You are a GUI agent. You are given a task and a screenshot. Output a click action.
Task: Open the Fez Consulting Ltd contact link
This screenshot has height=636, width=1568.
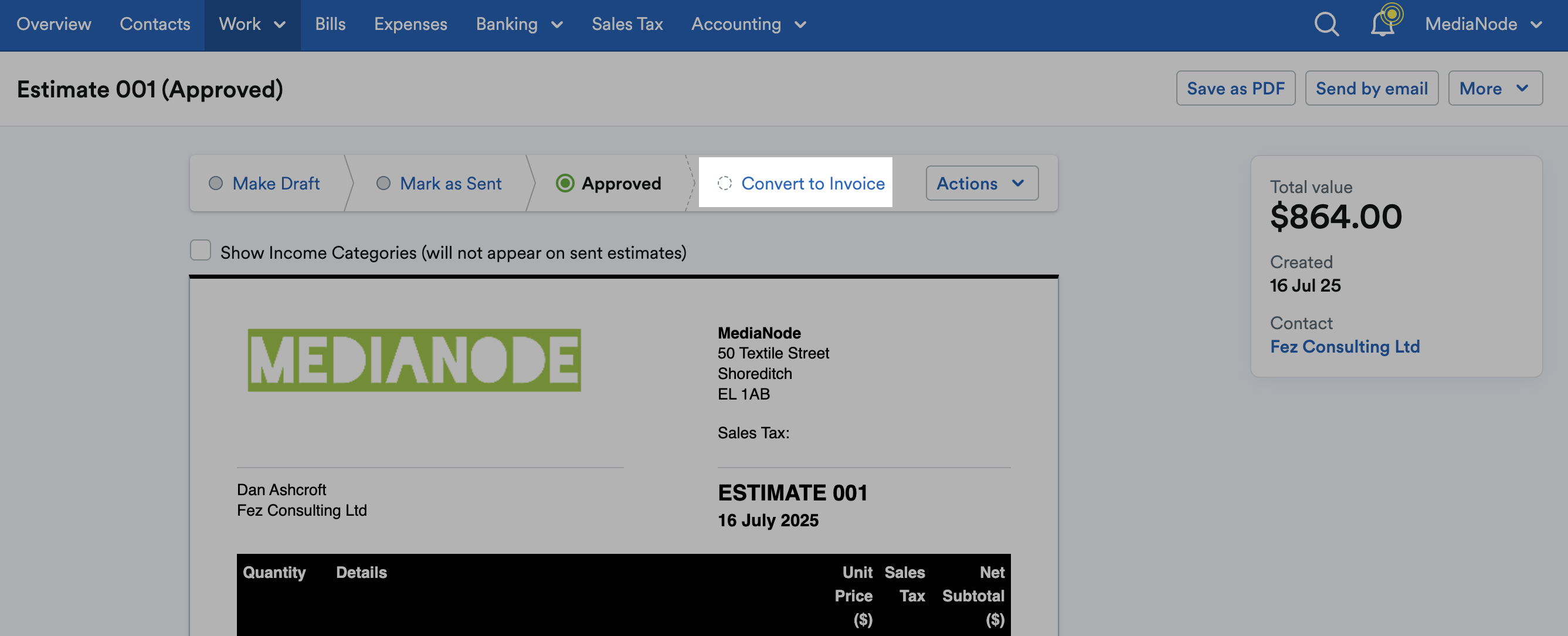[1345, 347]
